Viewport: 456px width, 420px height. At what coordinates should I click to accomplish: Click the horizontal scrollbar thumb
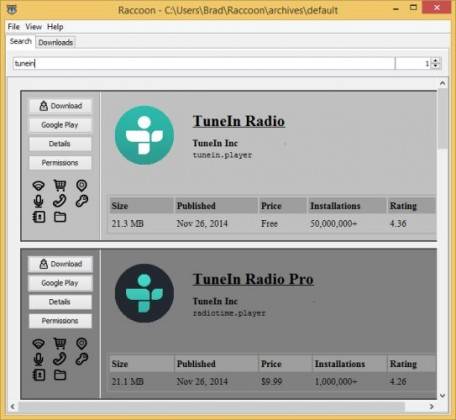pos(211,406)
